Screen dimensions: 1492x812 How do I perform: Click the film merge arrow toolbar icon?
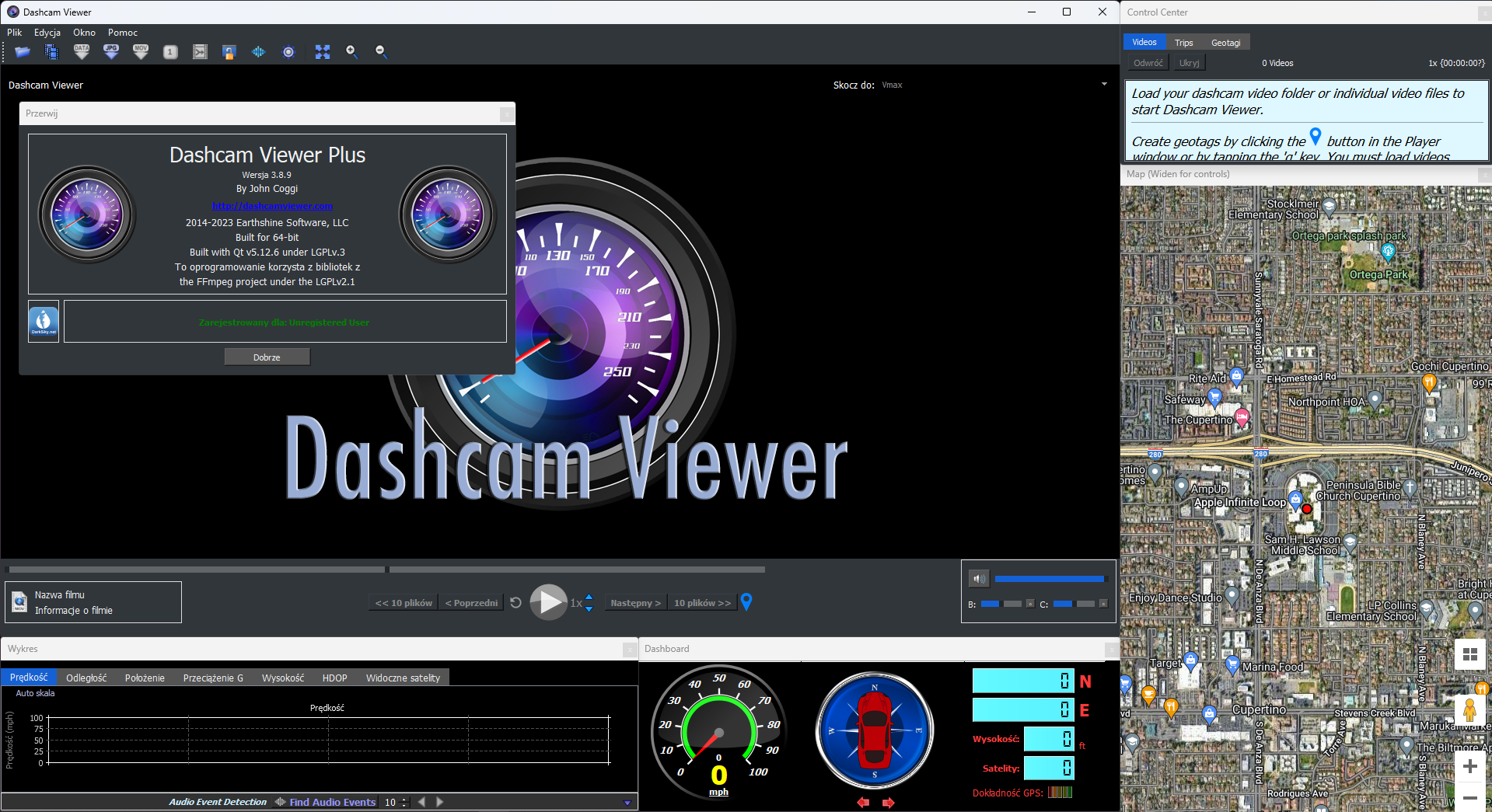[x=200, y=52]
